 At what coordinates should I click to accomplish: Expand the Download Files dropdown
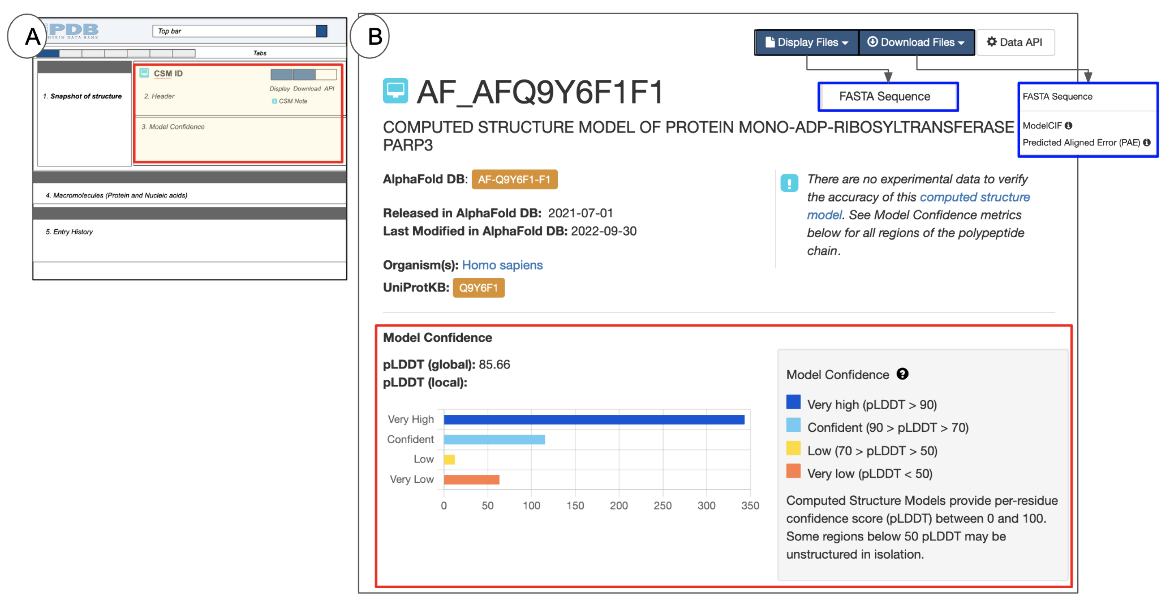(915, 43)
